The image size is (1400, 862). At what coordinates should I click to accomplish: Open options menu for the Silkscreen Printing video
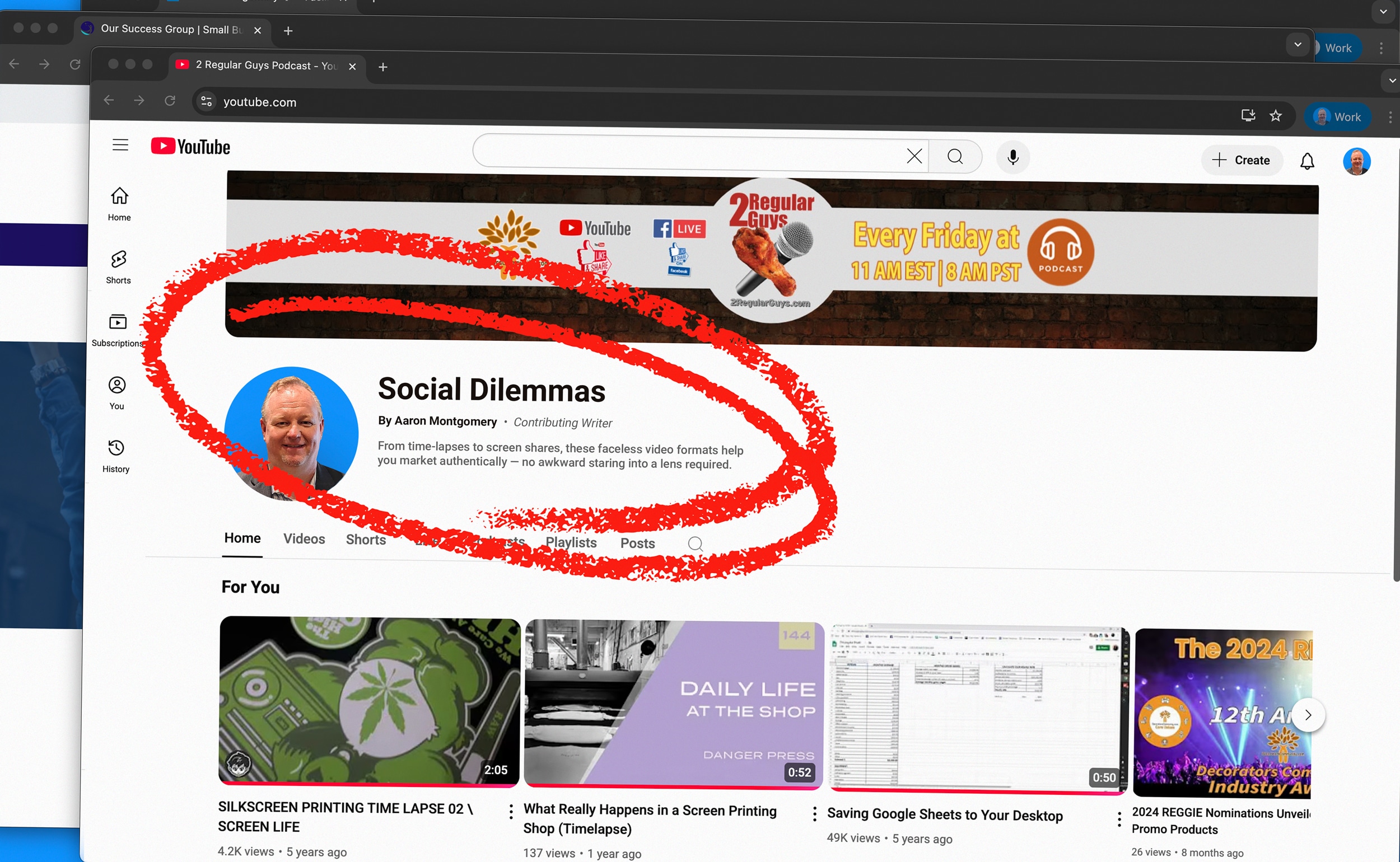511,811
